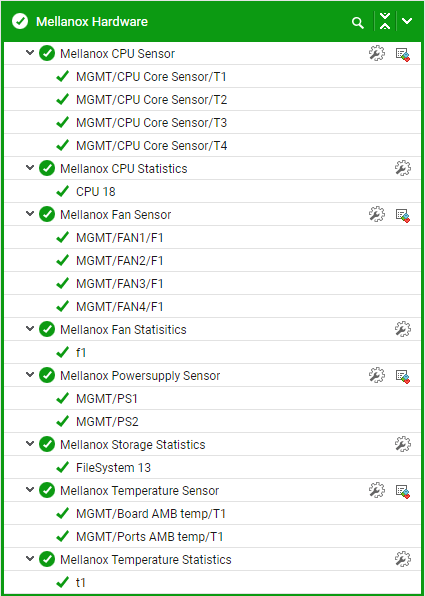Click the Mellanox Hardware status checkmark

click(20, 21)
